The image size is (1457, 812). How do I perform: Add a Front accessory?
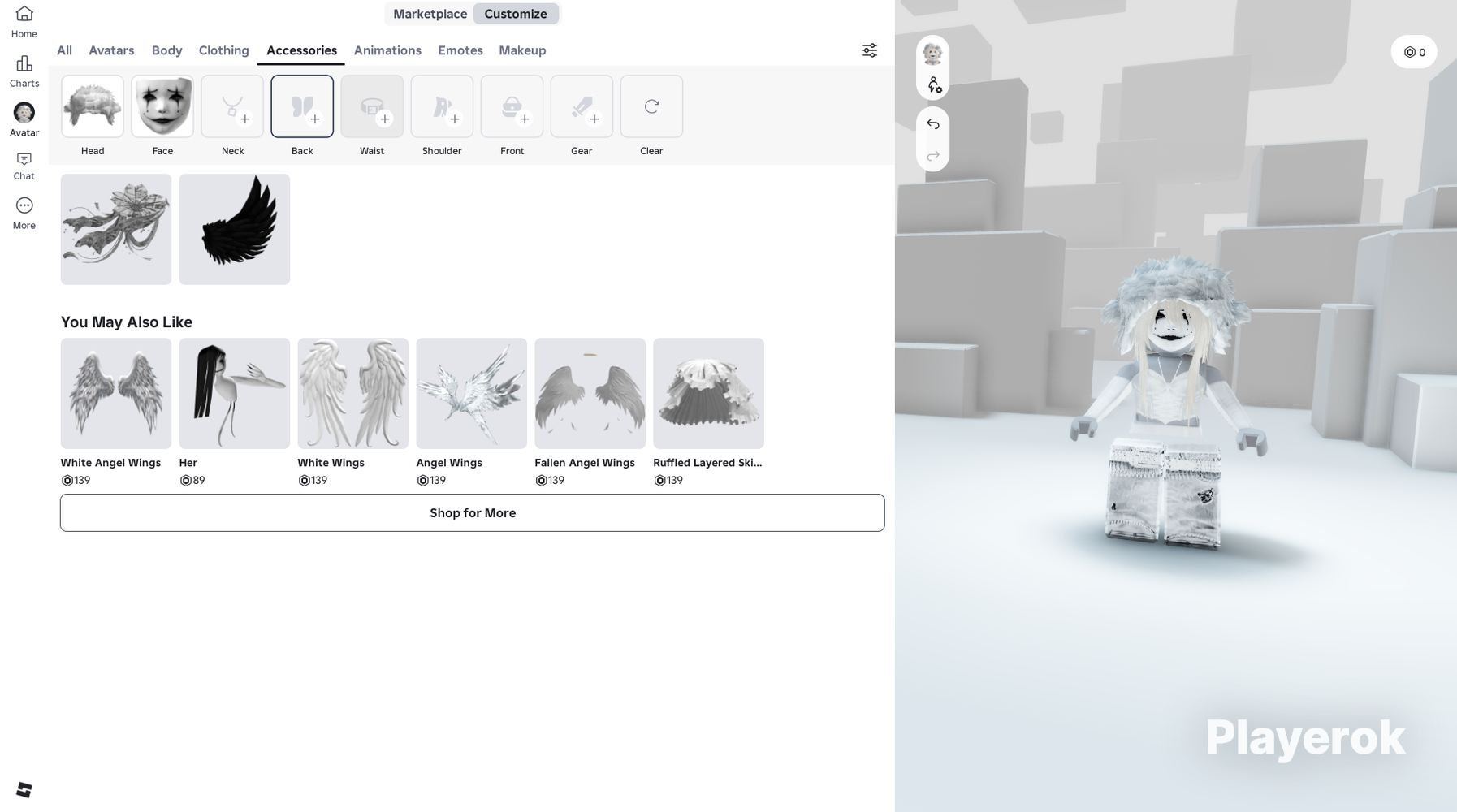pyautogui.click(x=512, y=106)
